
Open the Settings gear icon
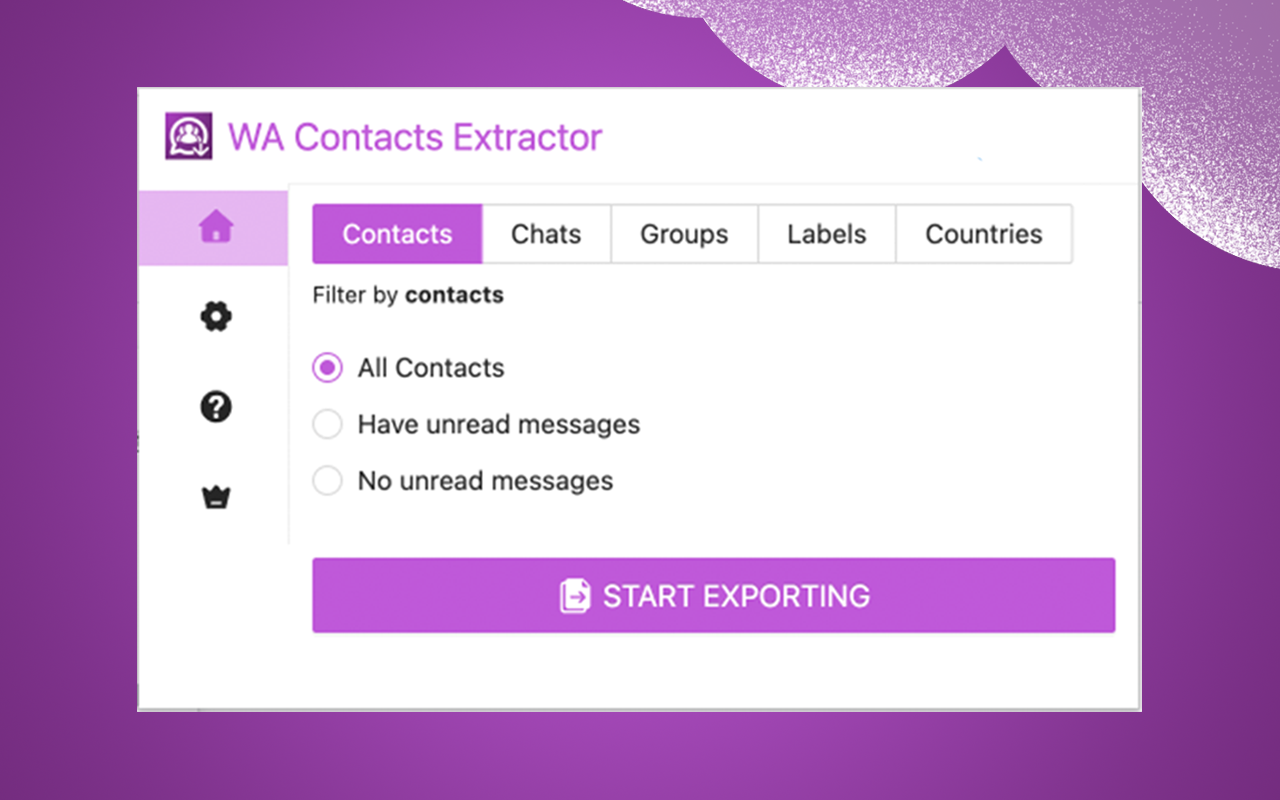(x=214, y=316)
